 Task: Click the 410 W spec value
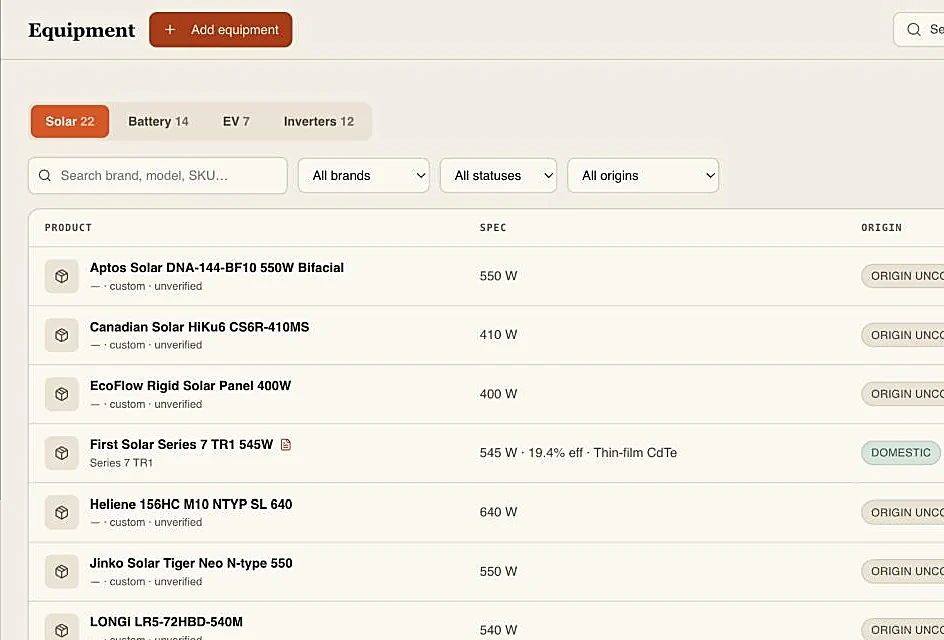[x=498, y=335]
